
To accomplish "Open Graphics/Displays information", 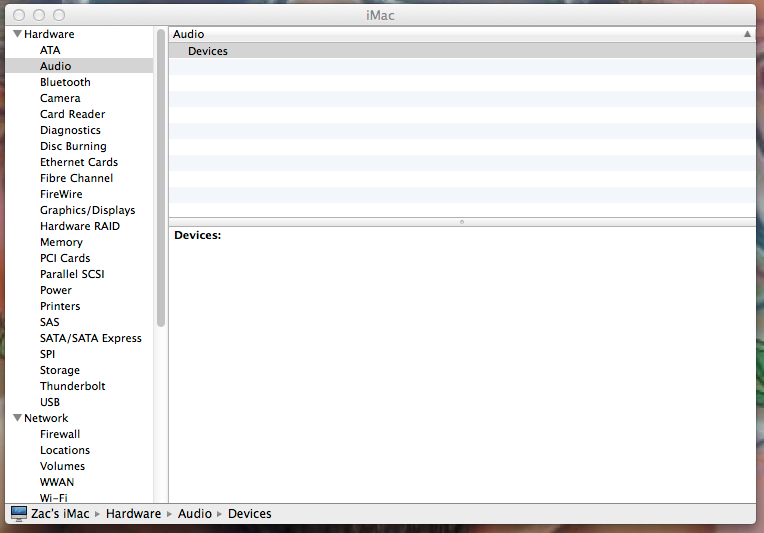I will 88,210.
